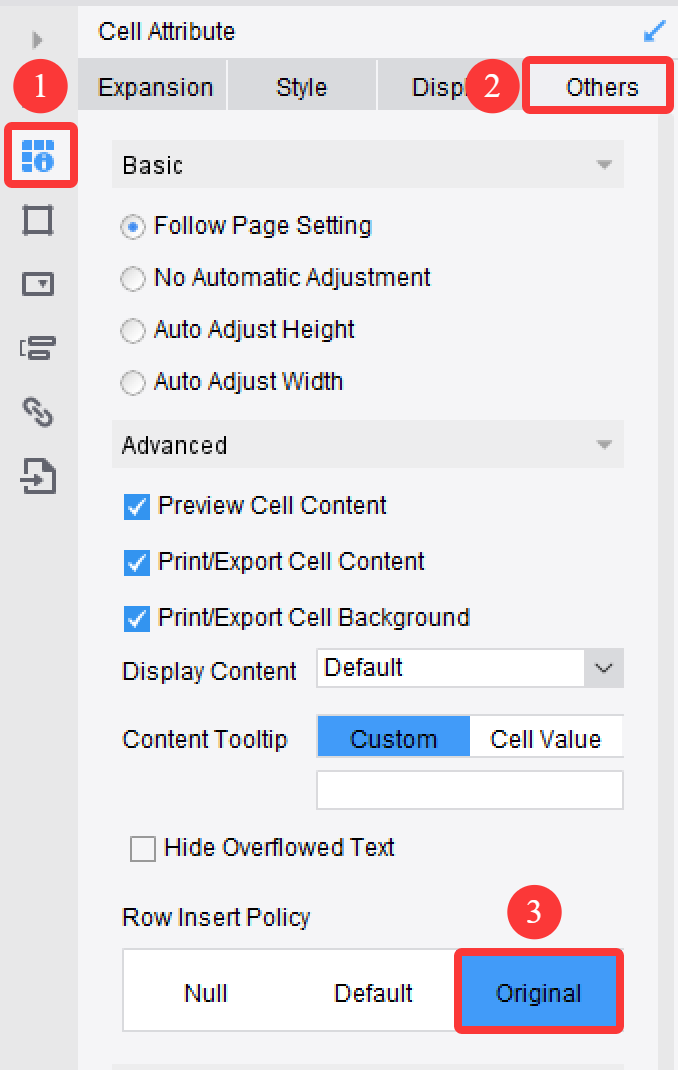Enable Hide Overflowed Text
Viewport: 678px width, 1070px height.
point(142,848)
